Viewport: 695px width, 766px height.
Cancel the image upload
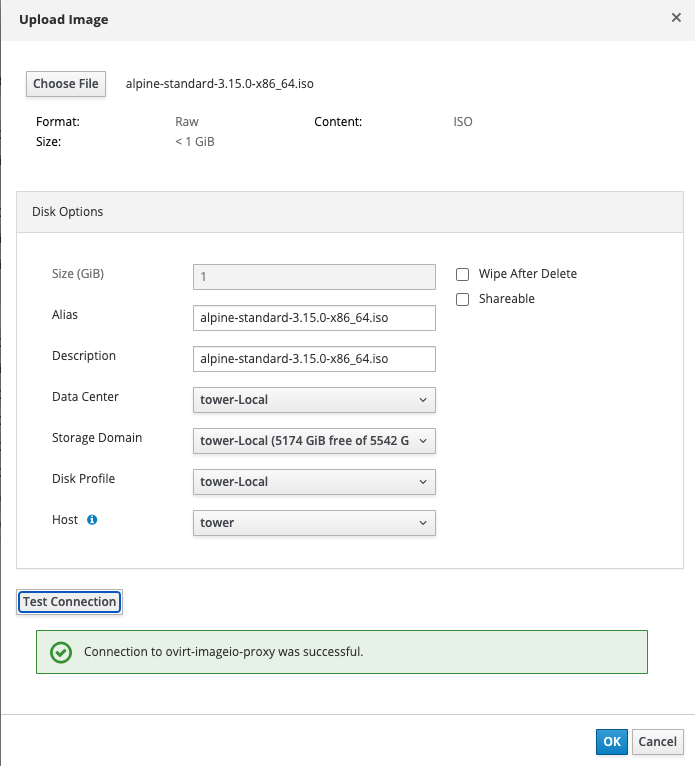[x=657, y=742]
